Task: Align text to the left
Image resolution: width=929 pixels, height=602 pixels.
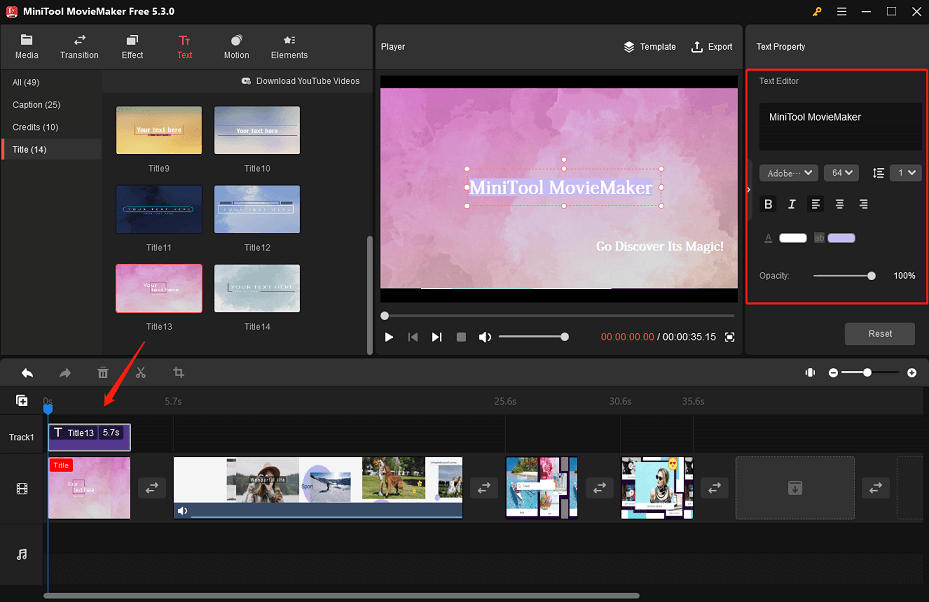Action: [816, 204]
